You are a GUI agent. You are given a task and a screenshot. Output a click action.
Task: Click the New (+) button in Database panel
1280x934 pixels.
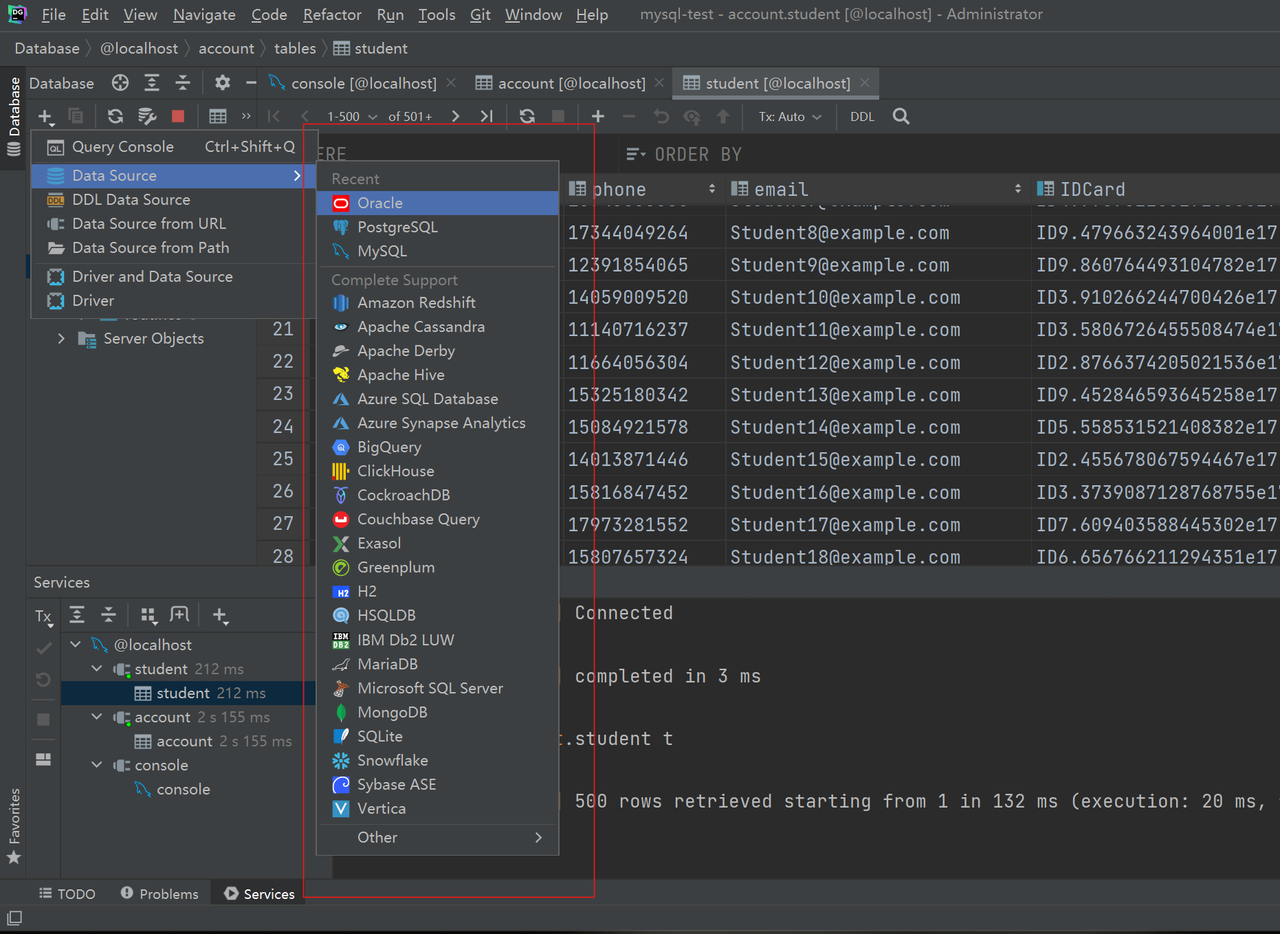click(47, 116)
